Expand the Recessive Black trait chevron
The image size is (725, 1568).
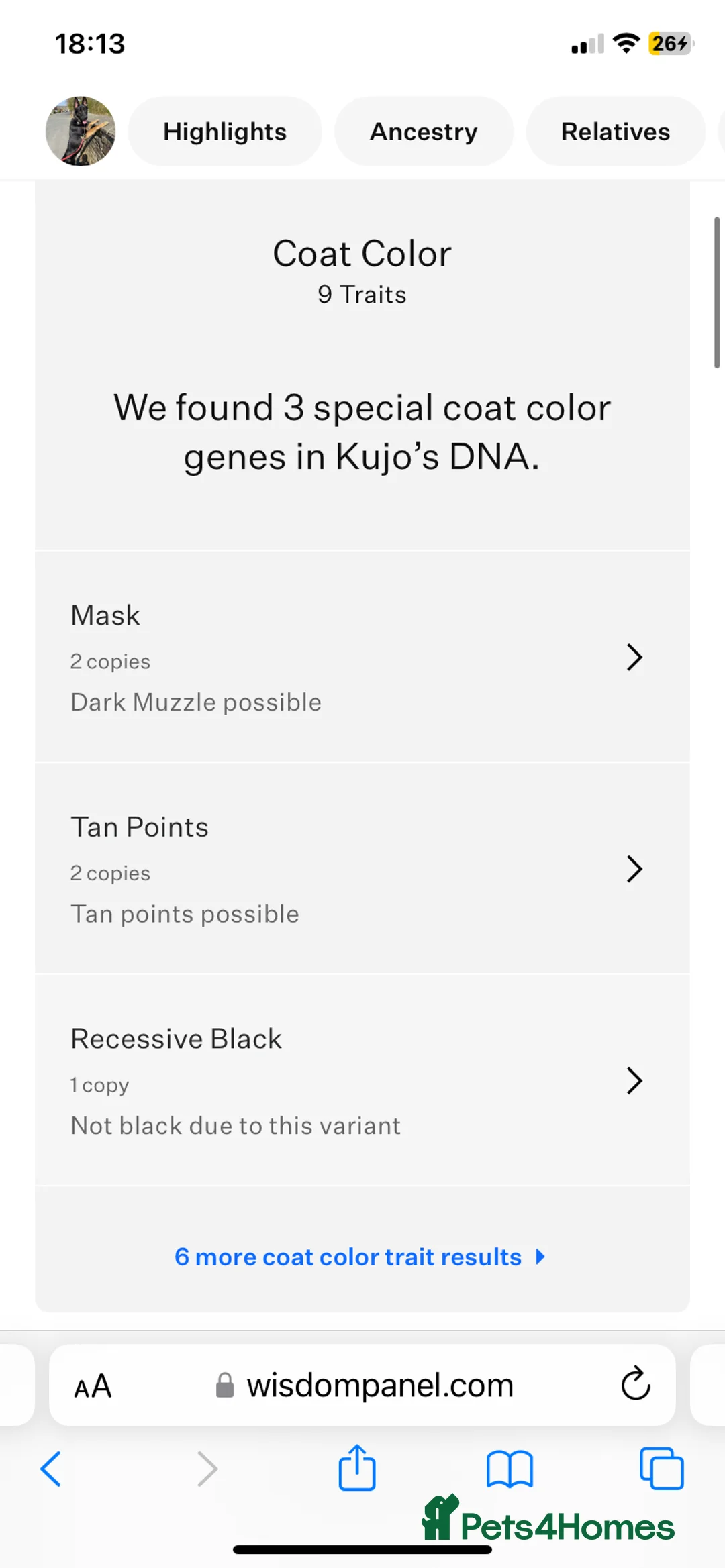pos(634,1080)
